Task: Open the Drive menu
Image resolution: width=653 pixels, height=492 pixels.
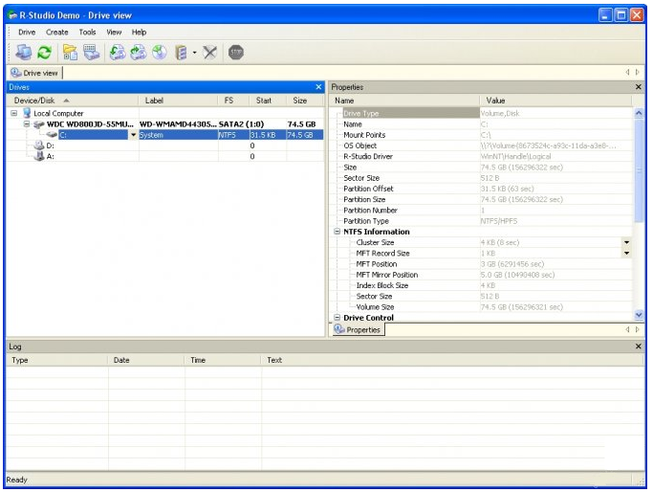Action: [27, 32]
